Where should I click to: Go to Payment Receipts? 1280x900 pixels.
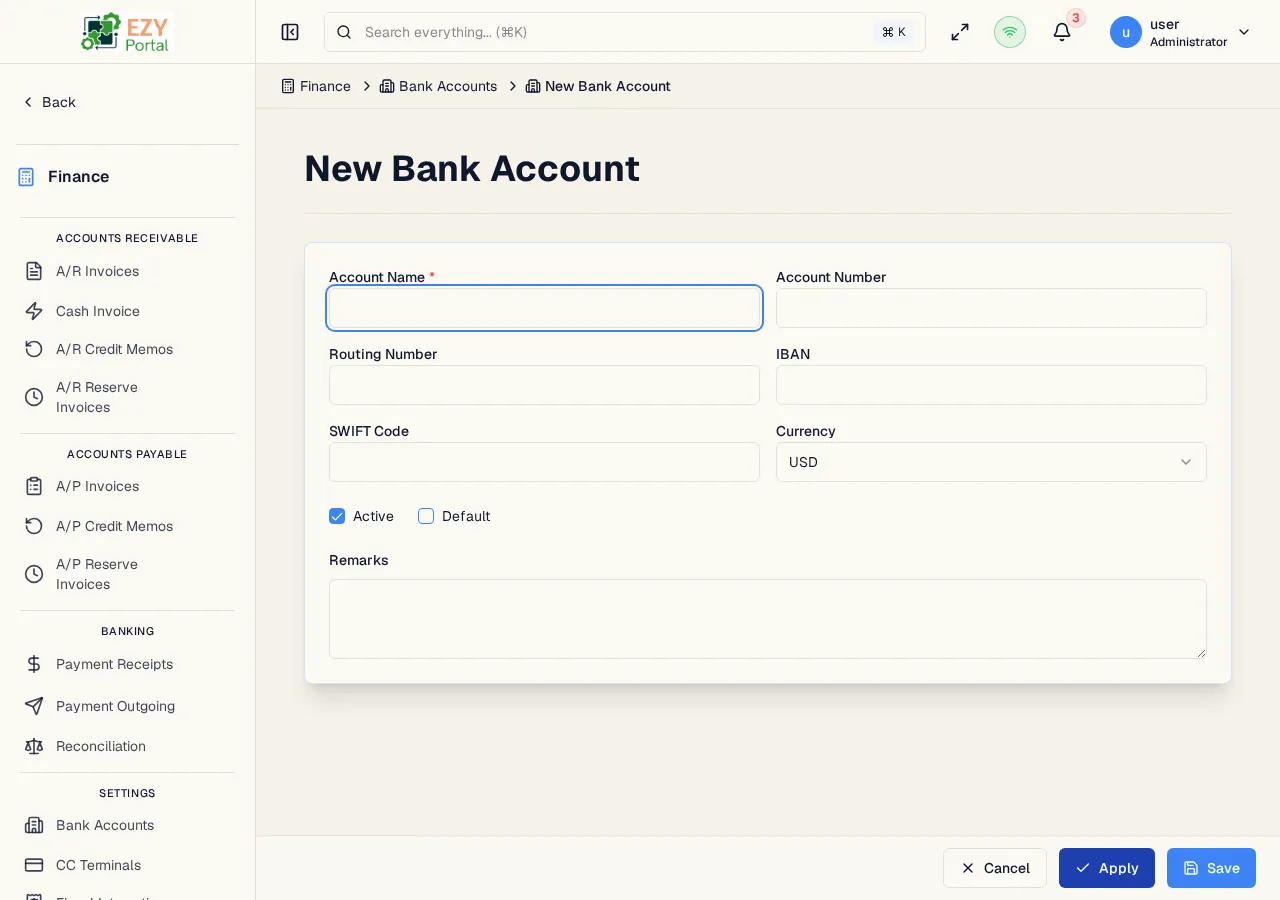pyautogui.click(x=114, y=664)
